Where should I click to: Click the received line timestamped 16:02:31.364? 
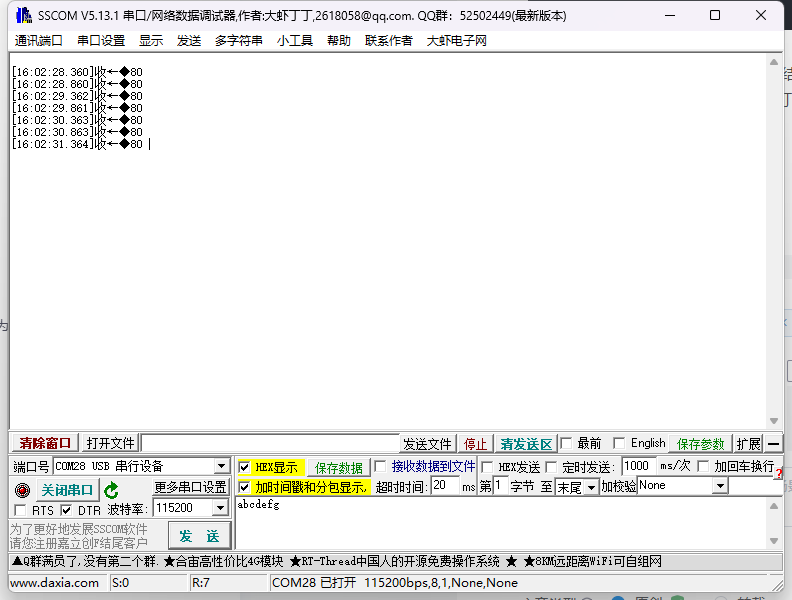[77, 144]
